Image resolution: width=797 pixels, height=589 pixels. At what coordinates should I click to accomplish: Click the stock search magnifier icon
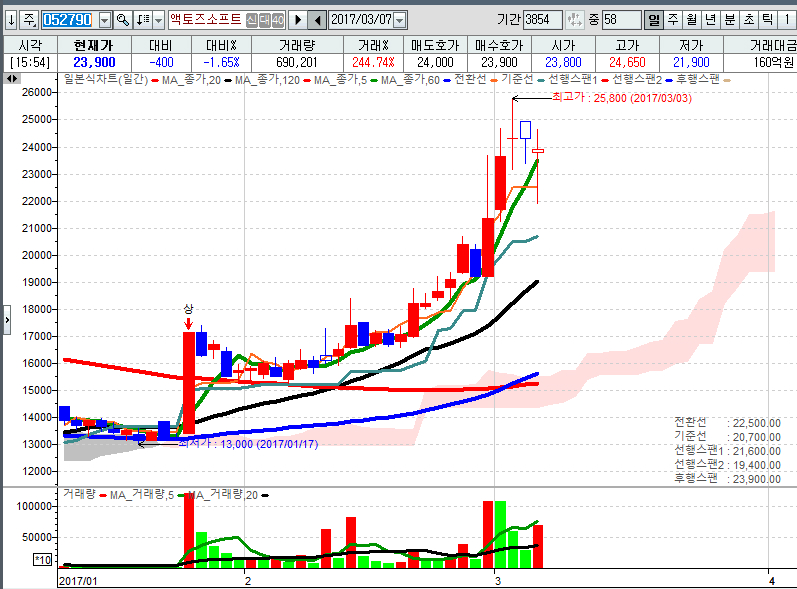coord(123,19)
